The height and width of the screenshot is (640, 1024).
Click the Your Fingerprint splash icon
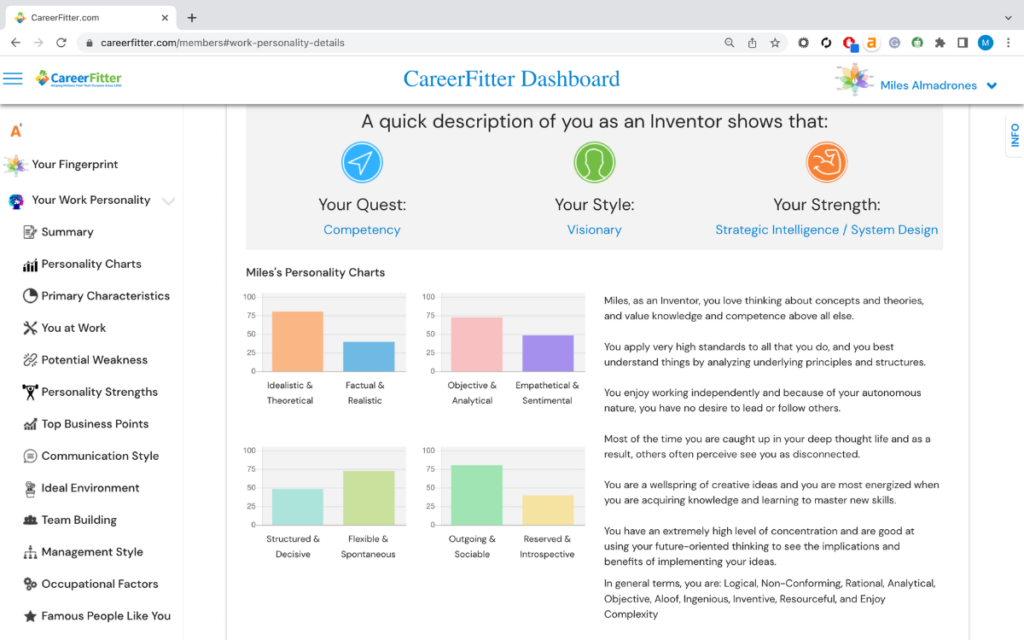[x=15, y=165]
